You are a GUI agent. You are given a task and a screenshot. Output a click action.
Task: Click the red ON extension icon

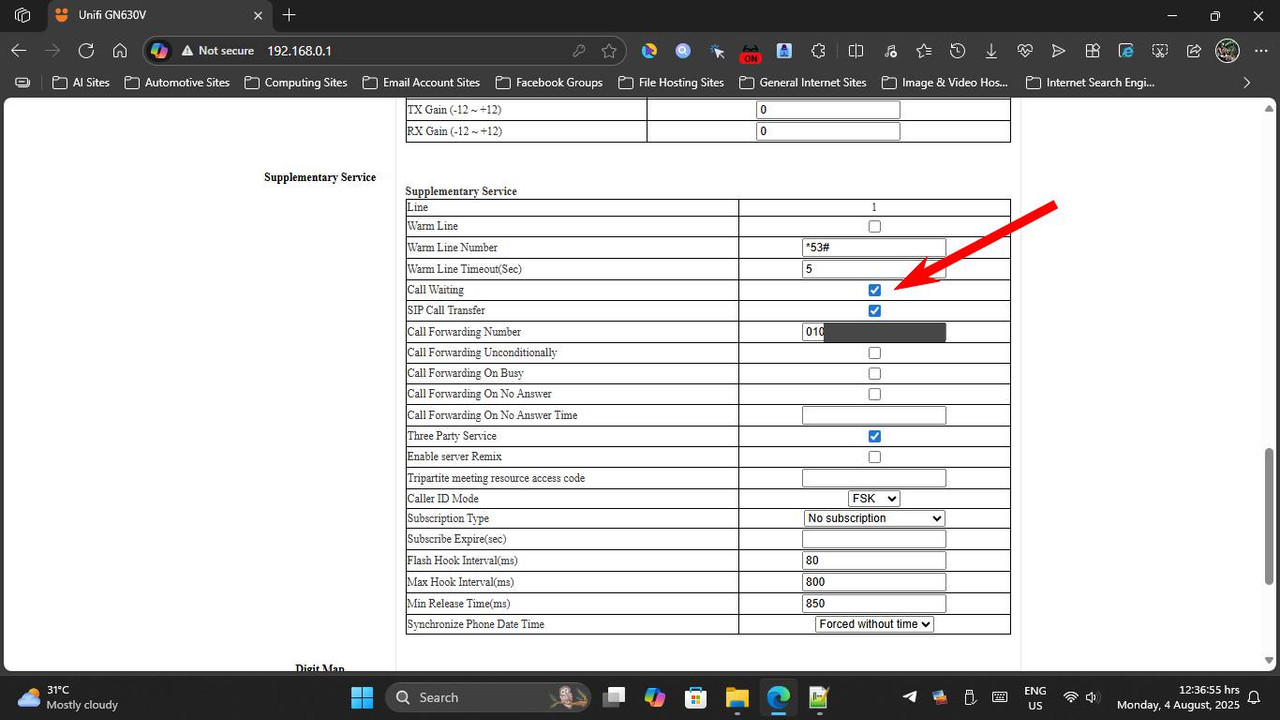[x=750, y=51]
